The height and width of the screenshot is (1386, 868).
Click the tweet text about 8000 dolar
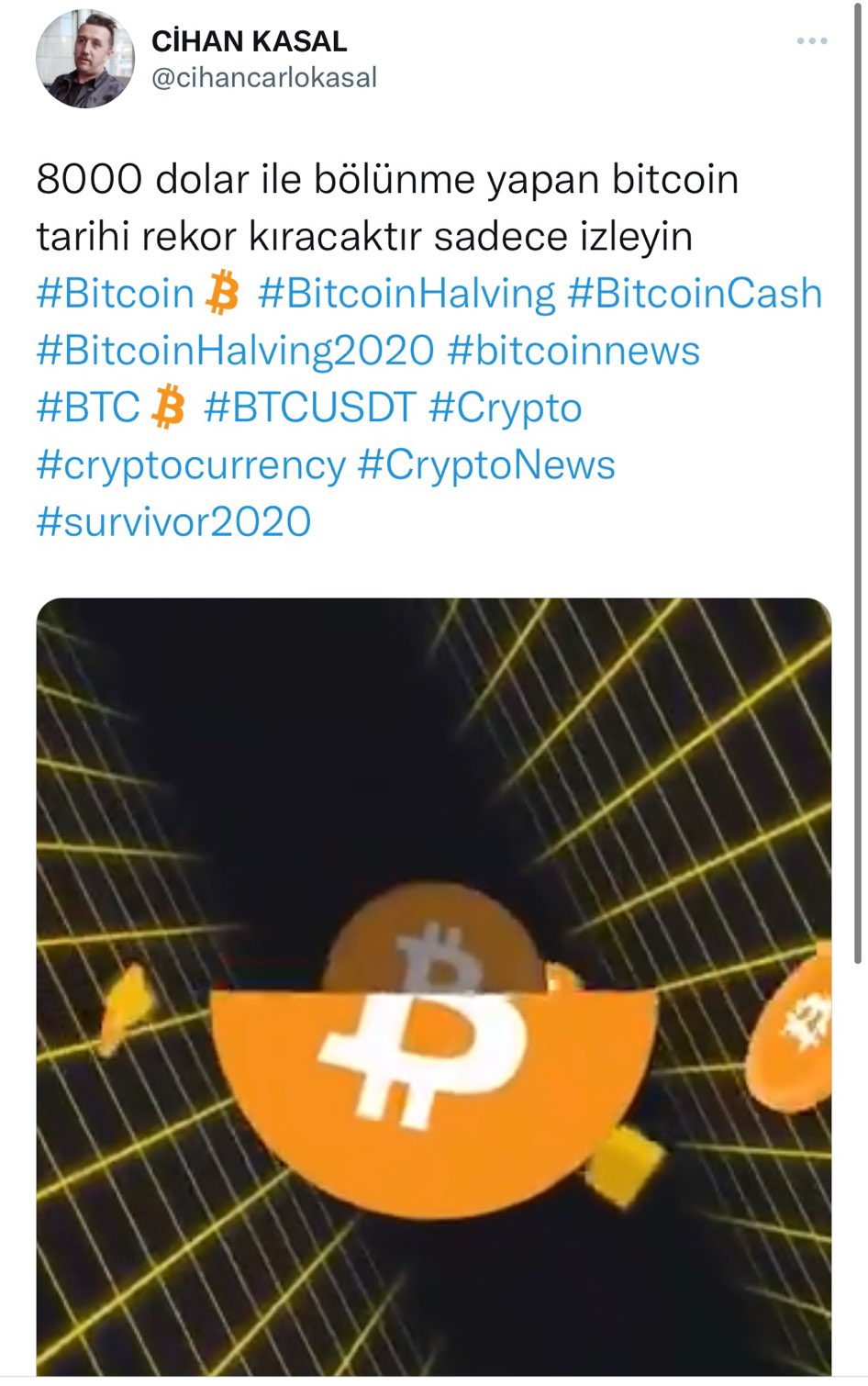(387, 207)
